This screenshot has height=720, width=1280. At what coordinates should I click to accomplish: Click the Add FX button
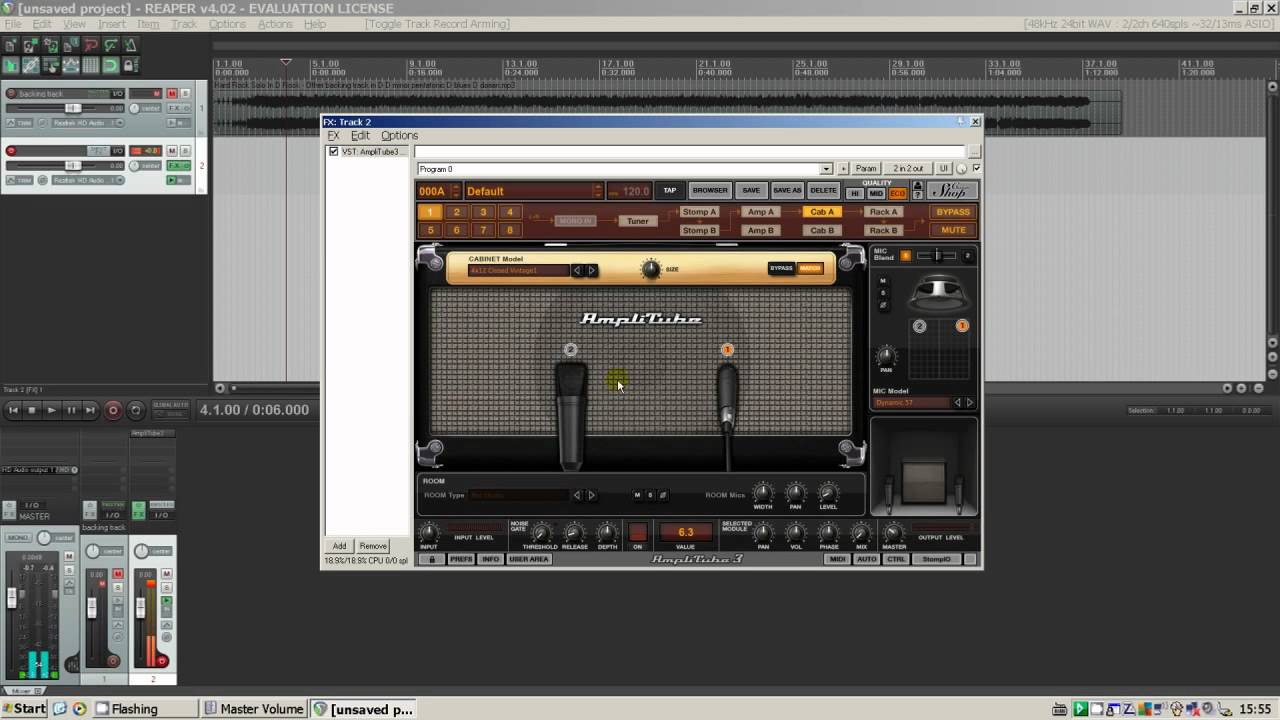click(340, 546)
